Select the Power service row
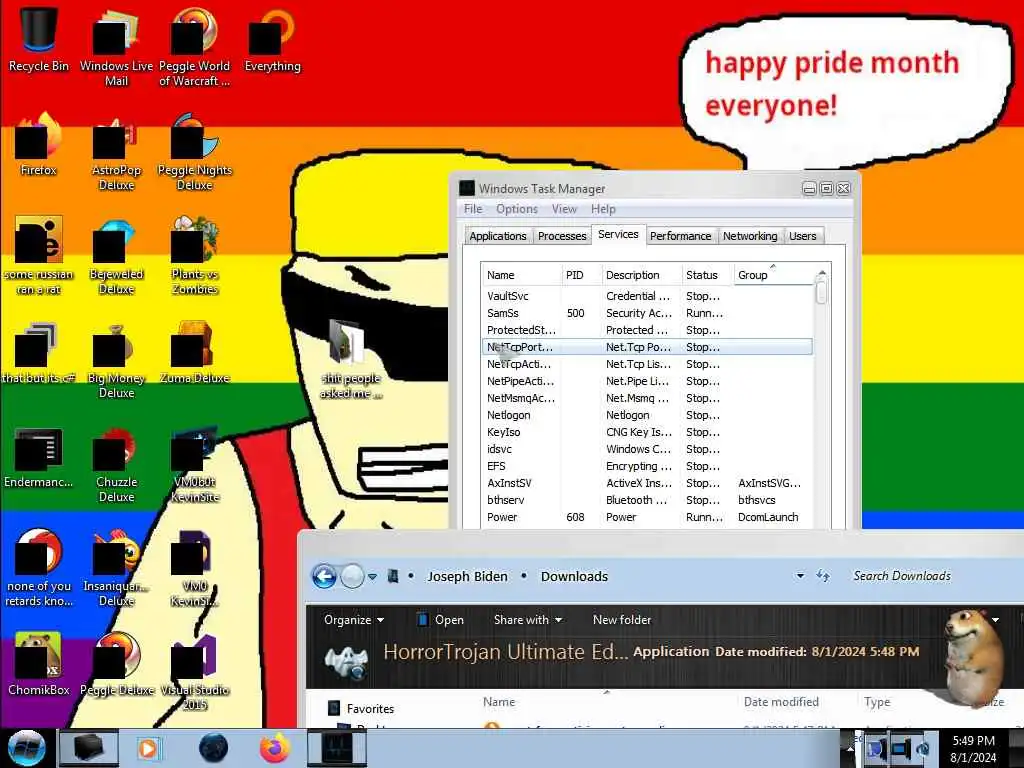This screenshot has width=1024, height=768. click(647, 517)
